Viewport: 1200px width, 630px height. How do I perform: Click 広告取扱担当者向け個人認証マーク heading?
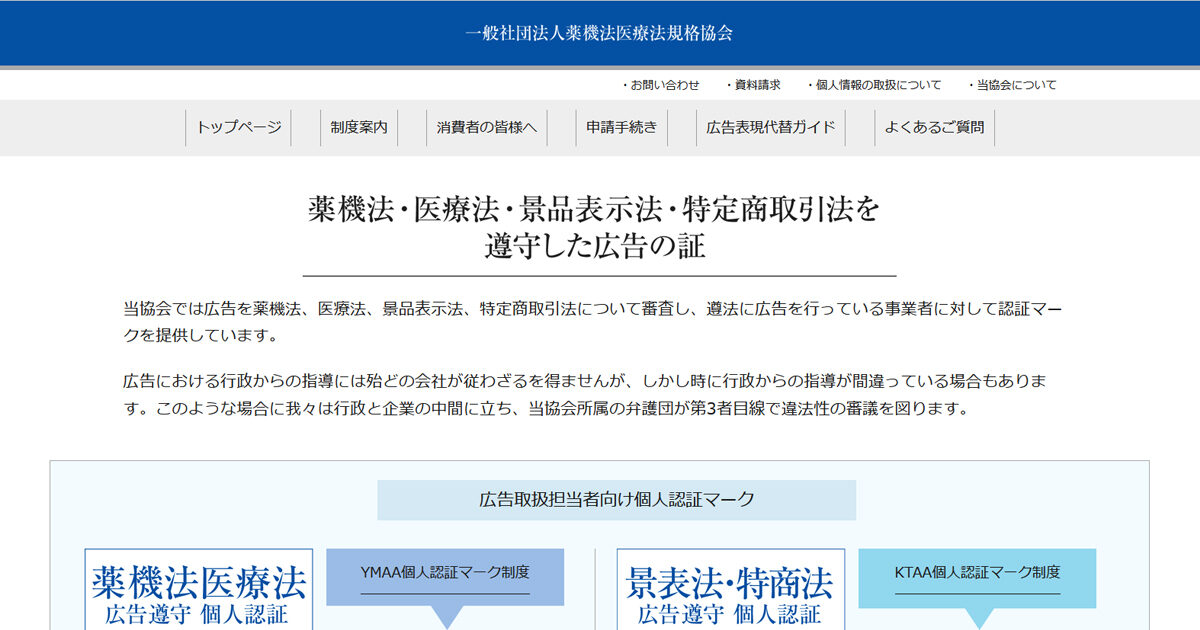[x=617, y=500]
